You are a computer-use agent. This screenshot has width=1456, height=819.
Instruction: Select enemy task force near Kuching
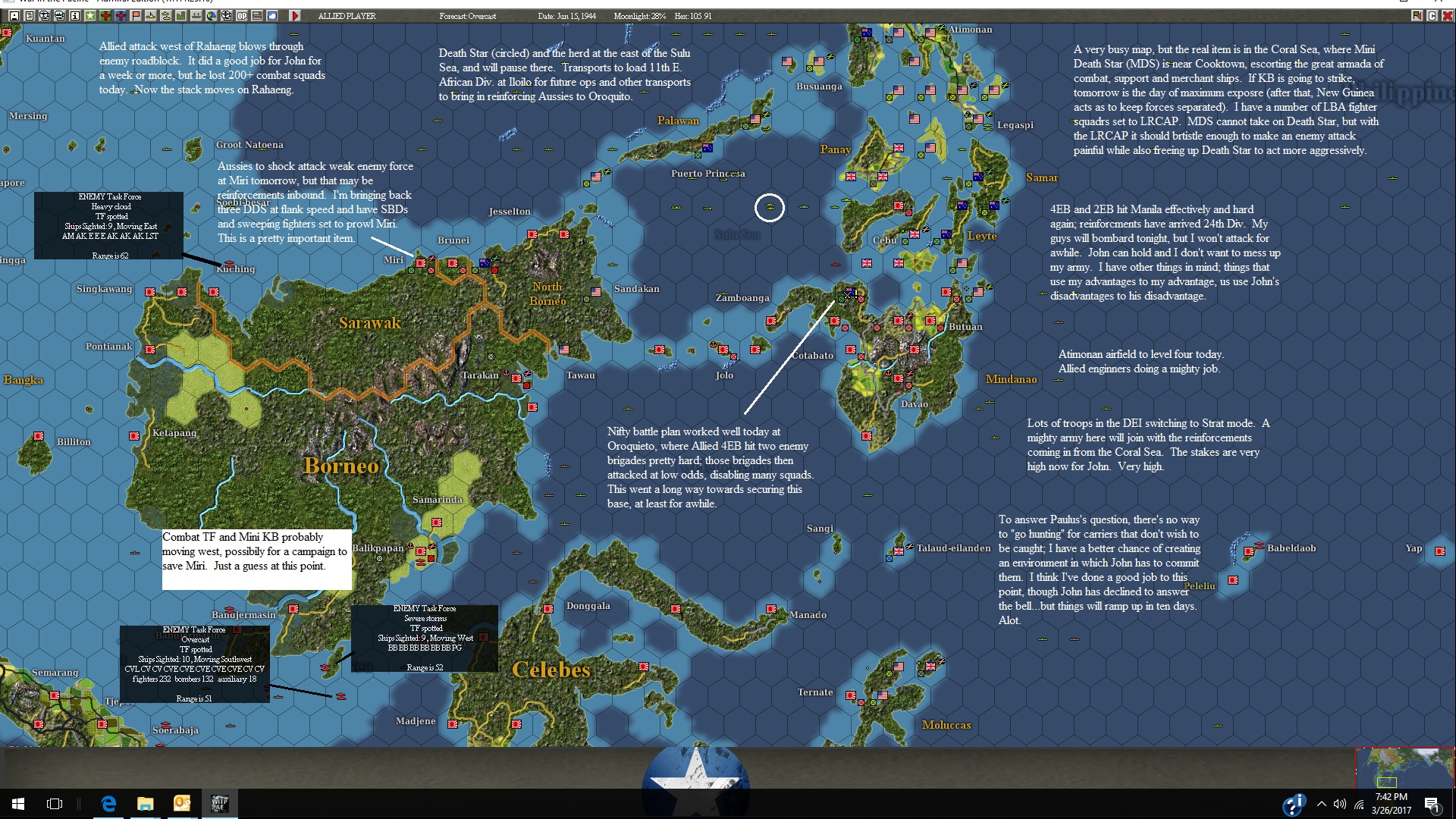[x=228, y=263]
